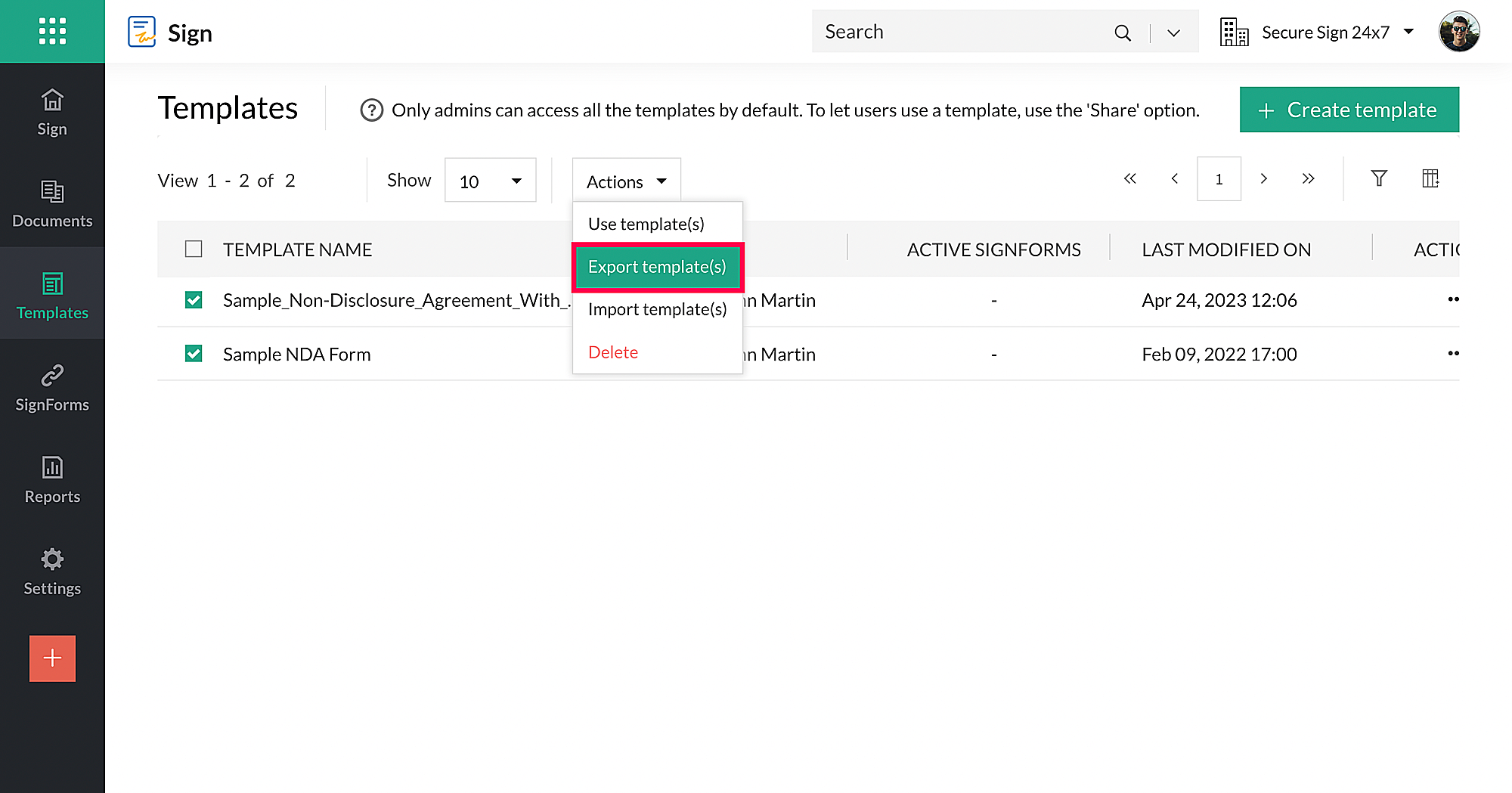
Task: Expand the search options chevron
Action: [1173, 33]
